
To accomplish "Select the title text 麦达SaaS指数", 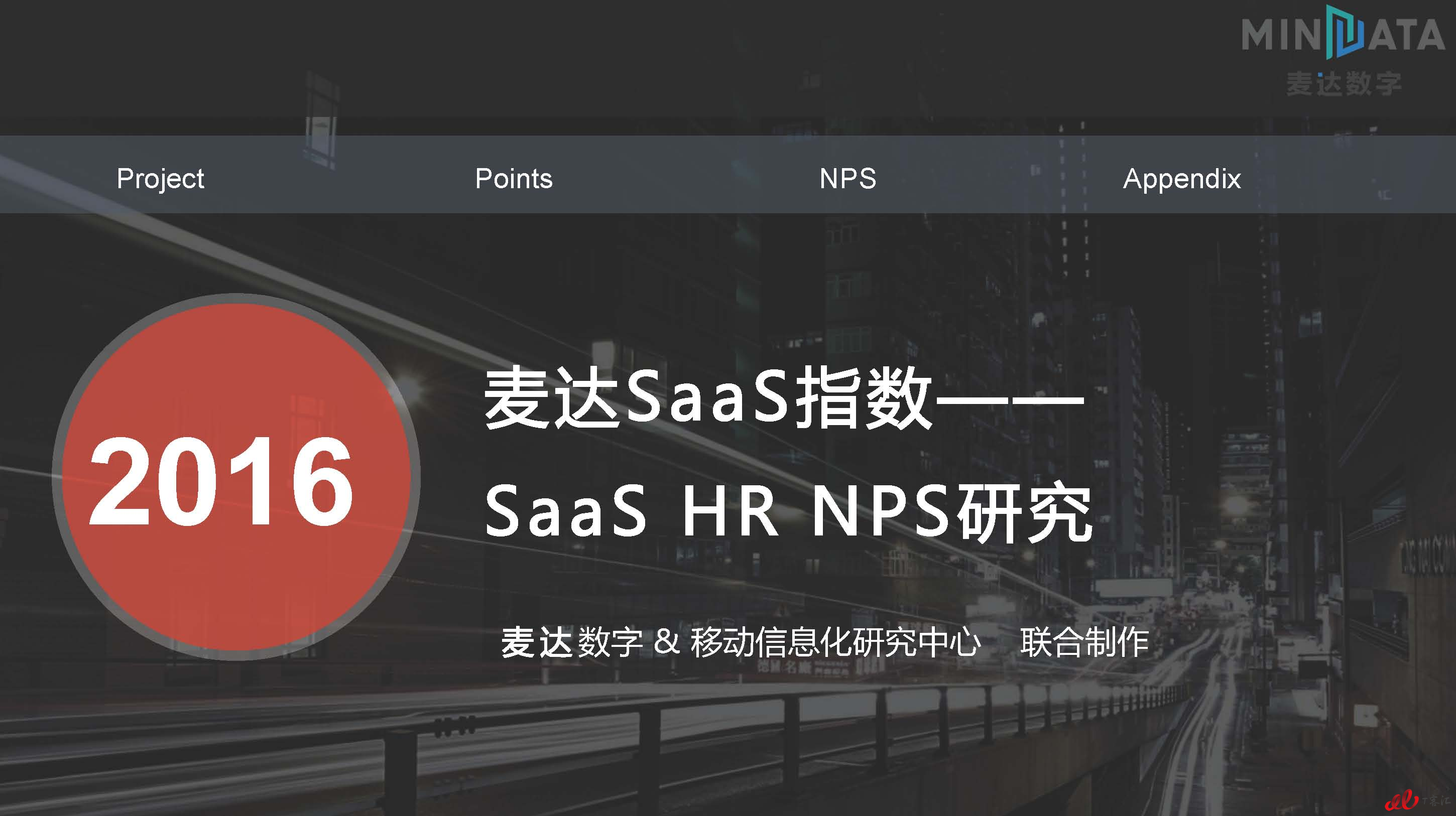I will (x=708, y=398).
